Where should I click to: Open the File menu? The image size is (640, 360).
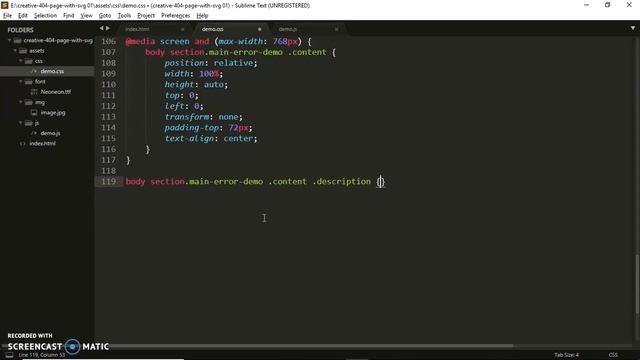click(x=7, y=16)
